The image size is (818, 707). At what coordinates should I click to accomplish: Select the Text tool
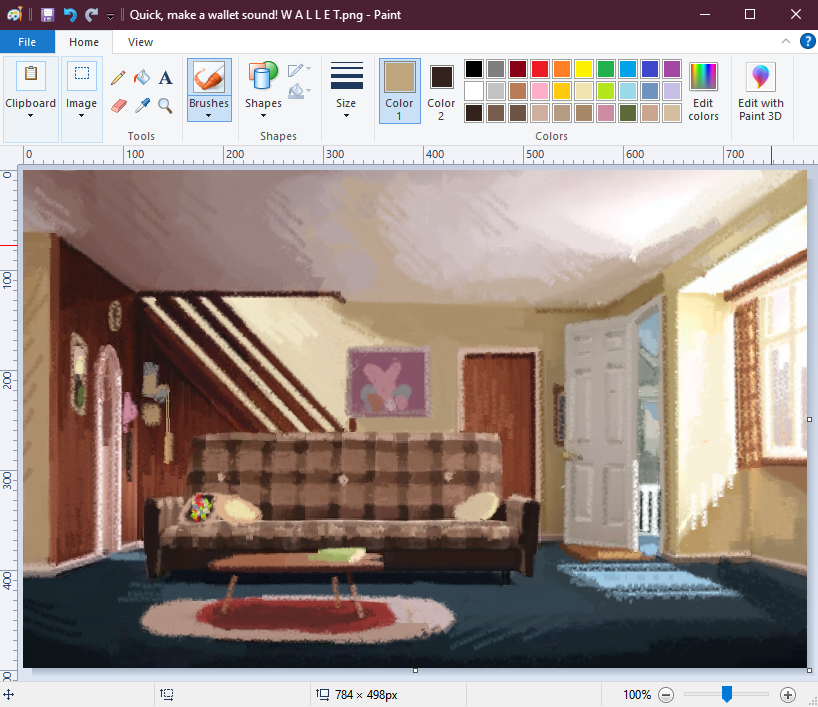165,78
